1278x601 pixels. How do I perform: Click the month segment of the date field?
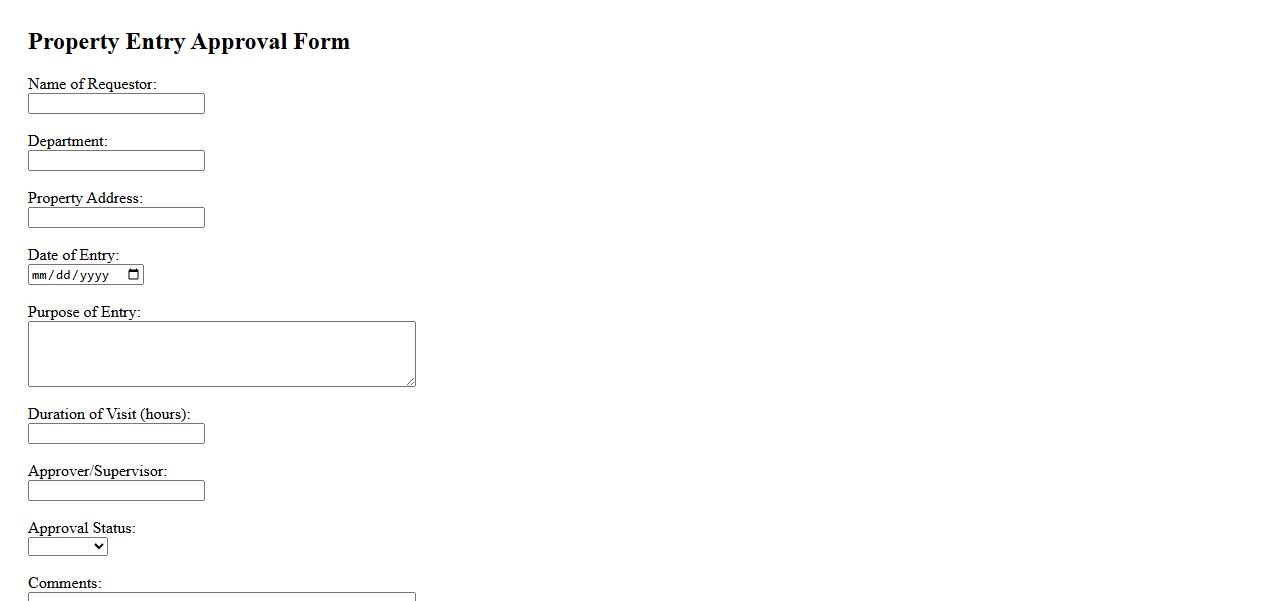pyautogui.click(x=40, y=275)
